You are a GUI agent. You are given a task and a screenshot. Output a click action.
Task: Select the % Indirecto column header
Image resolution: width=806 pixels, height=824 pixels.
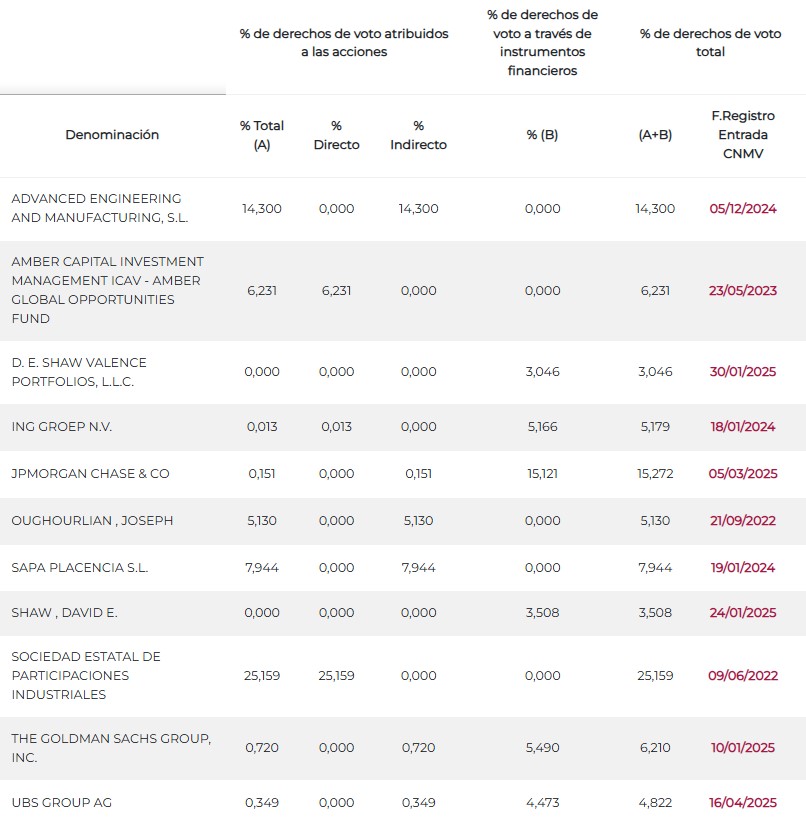point(418,135)
